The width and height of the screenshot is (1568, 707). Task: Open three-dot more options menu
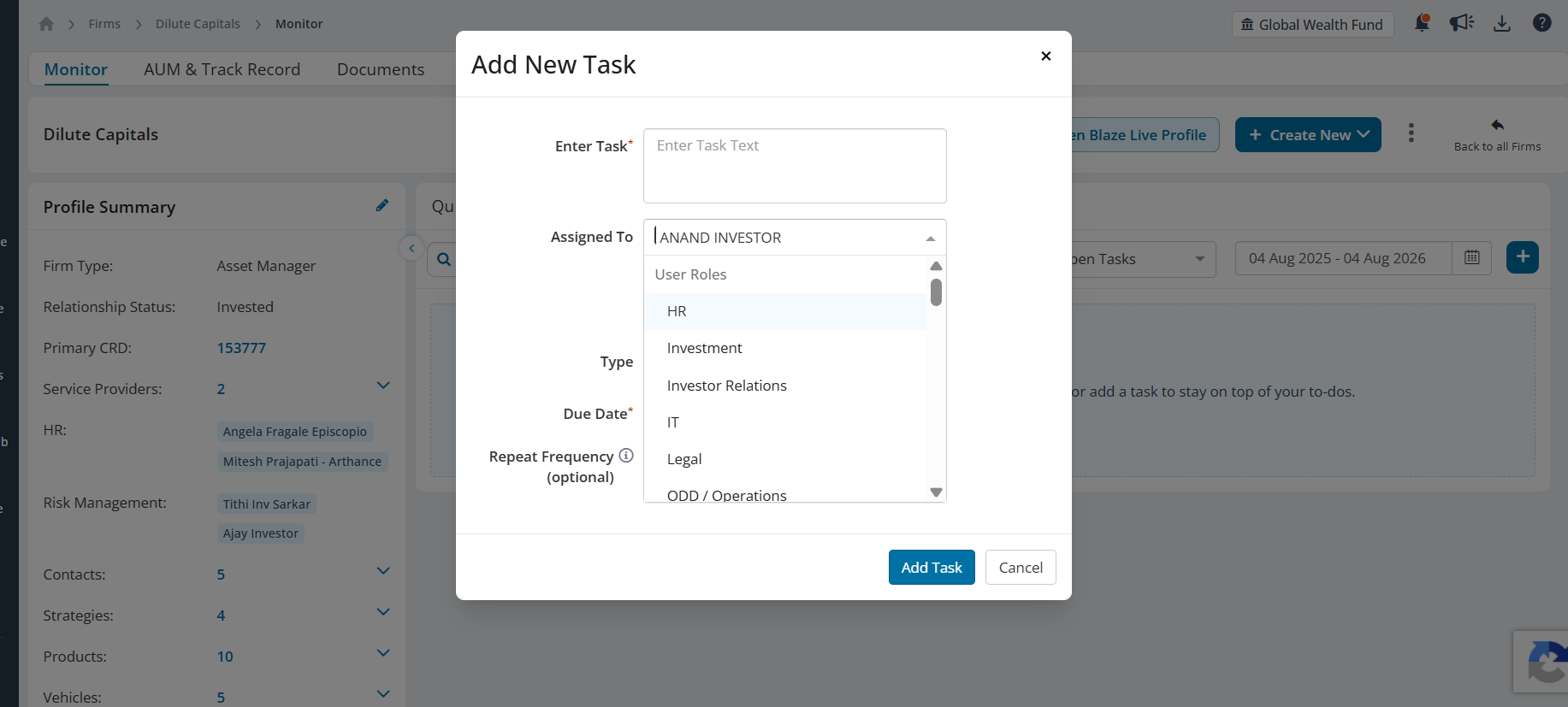(1411, 133)
